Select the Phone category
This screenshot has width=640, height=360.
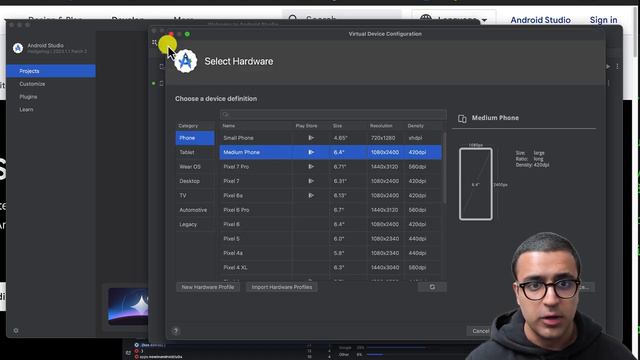point(195,138)
